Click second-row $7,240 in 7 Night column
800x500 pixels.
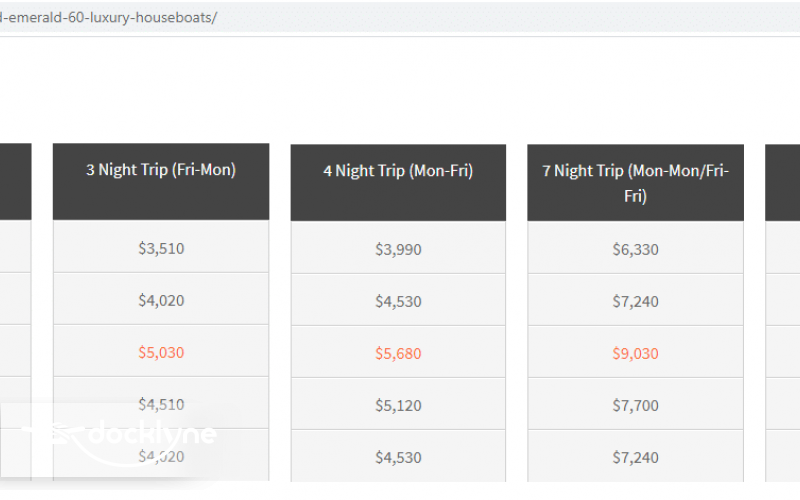[x=635, y=301]
